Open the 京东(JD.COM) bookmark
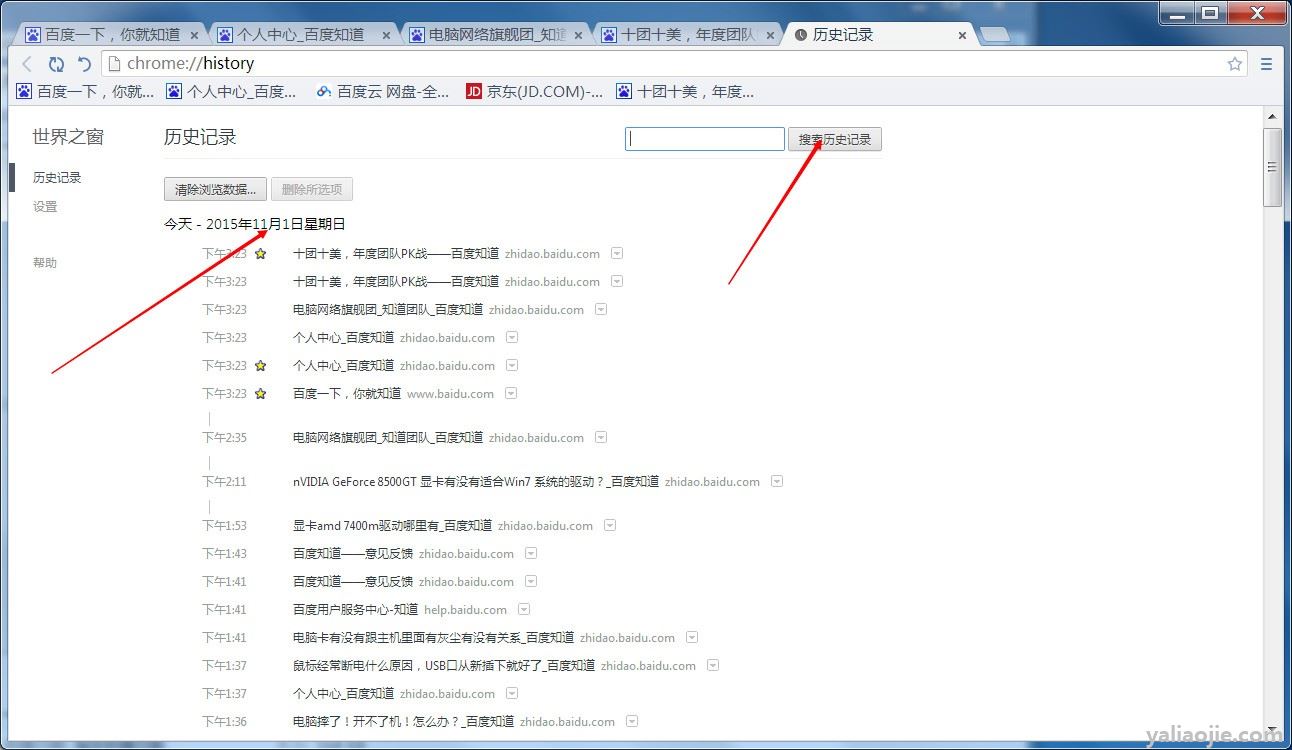This screenshot has width=1292, height=750. [x=535, y=91]
